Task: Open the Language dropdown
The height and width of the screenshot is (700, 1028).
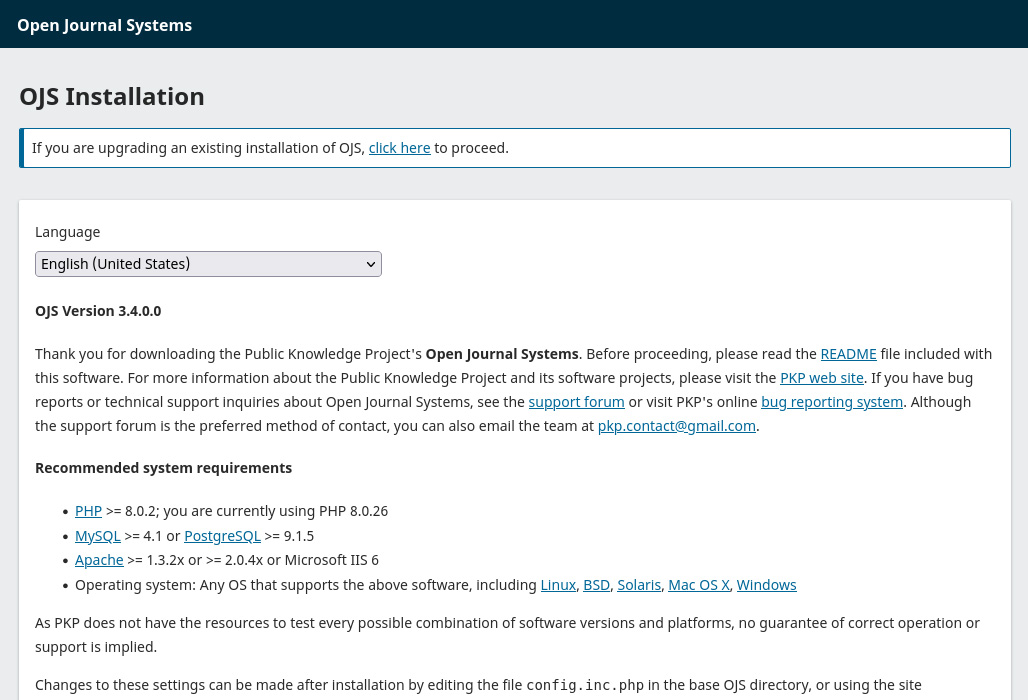Action: point(208,264)
